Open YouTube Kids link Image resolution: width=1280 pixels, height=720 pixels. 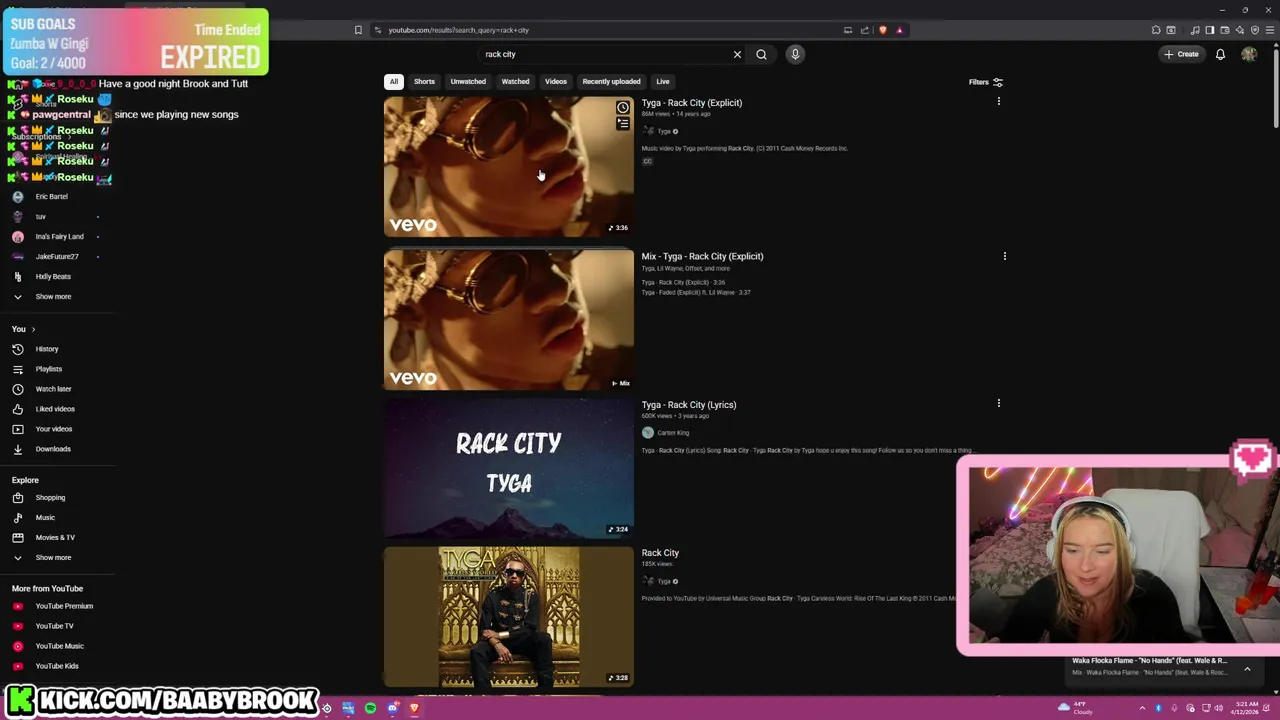coord(57,666)
